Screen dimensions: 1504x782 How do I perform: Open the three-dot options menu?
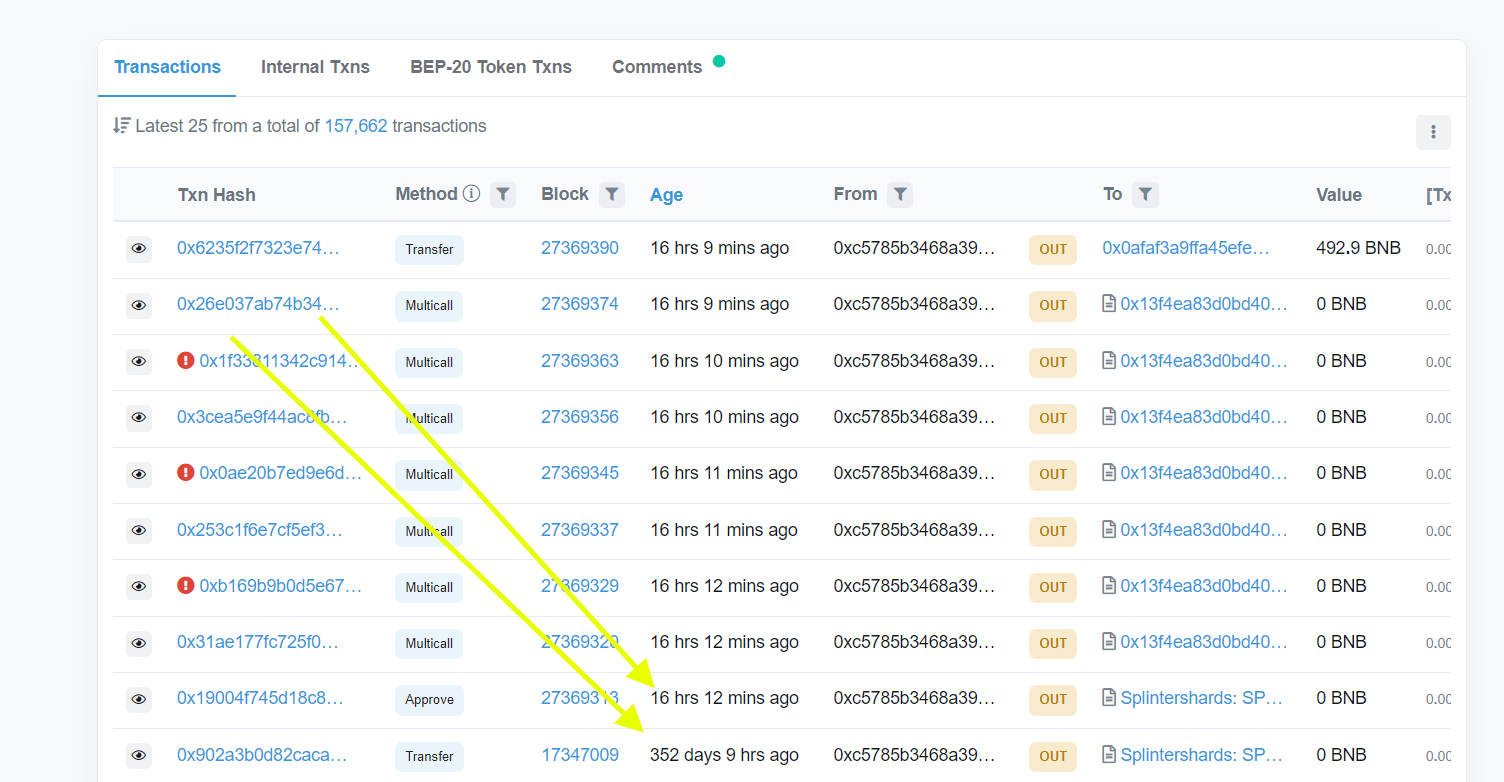pyautogui.click(x=1433, y=132)
